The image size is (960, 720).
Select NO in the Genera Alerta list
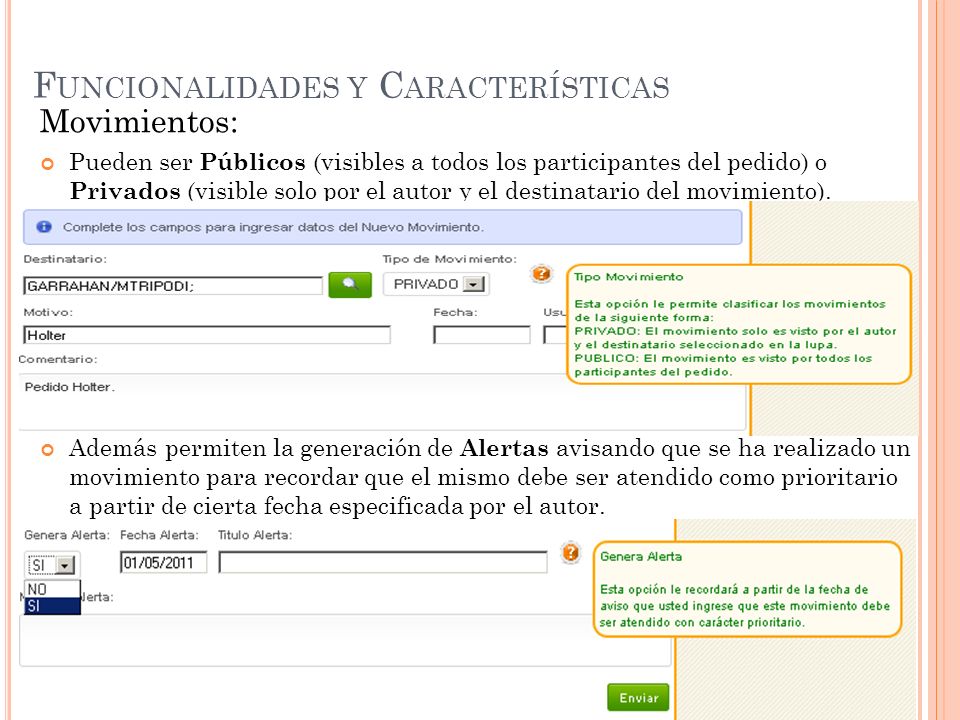(52, 589)
